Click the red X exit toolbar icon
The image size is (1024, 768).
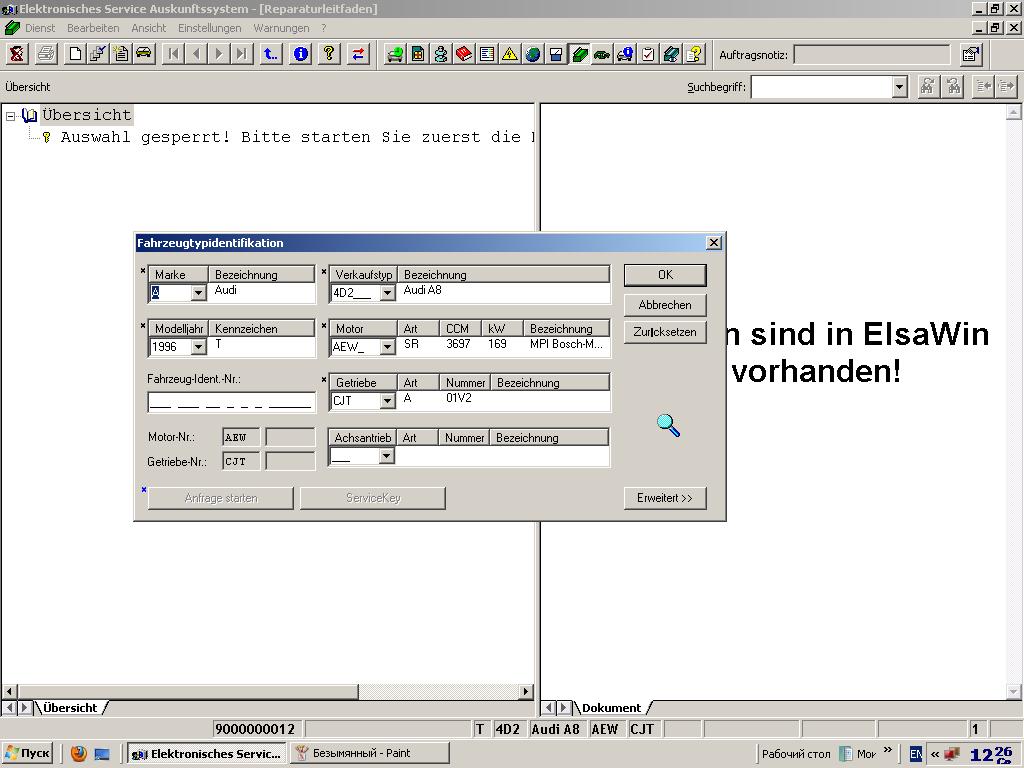17,54
